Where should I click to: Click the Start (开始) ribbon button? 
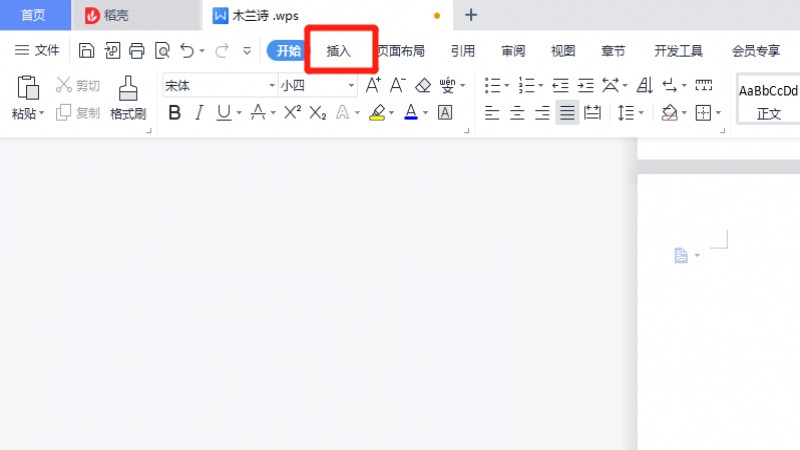point(288,51)
